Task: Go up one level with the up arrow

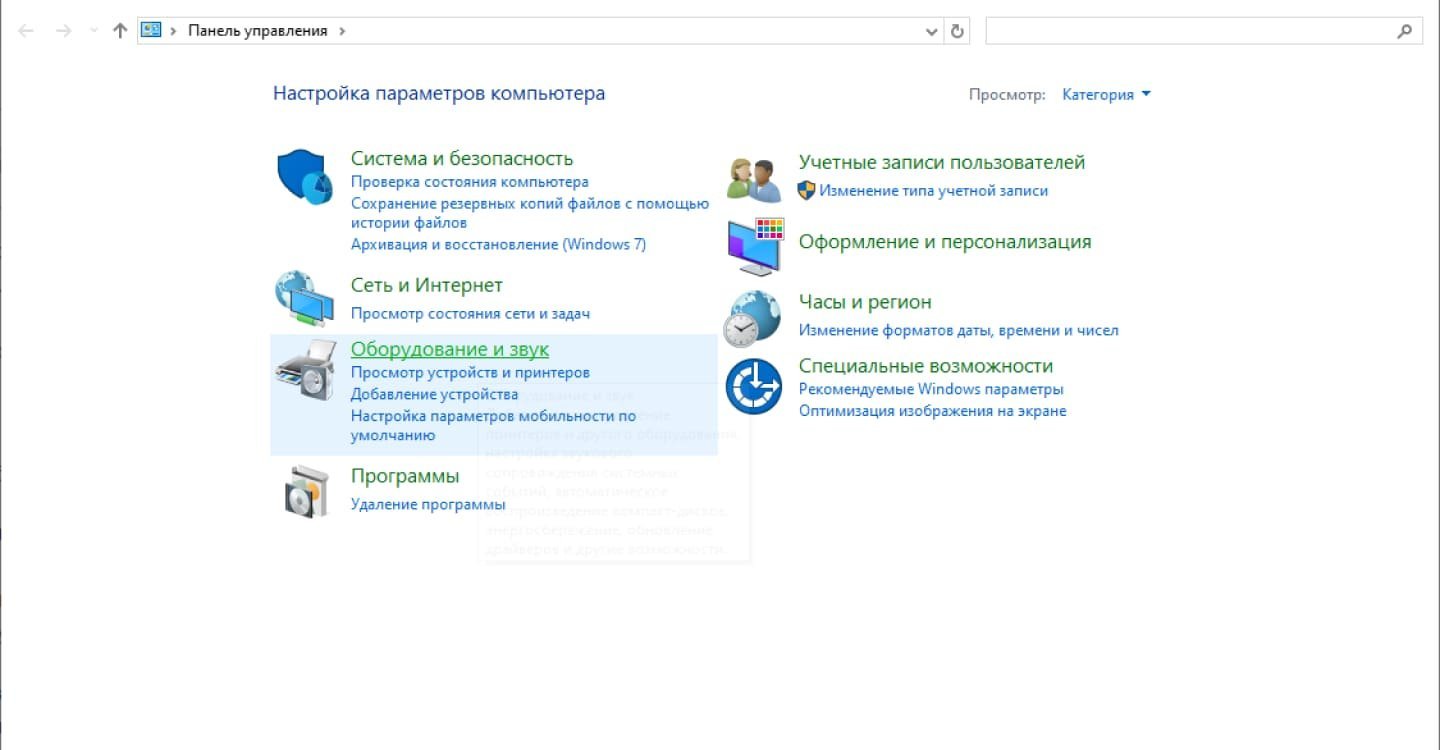Action: click(120, 31)
